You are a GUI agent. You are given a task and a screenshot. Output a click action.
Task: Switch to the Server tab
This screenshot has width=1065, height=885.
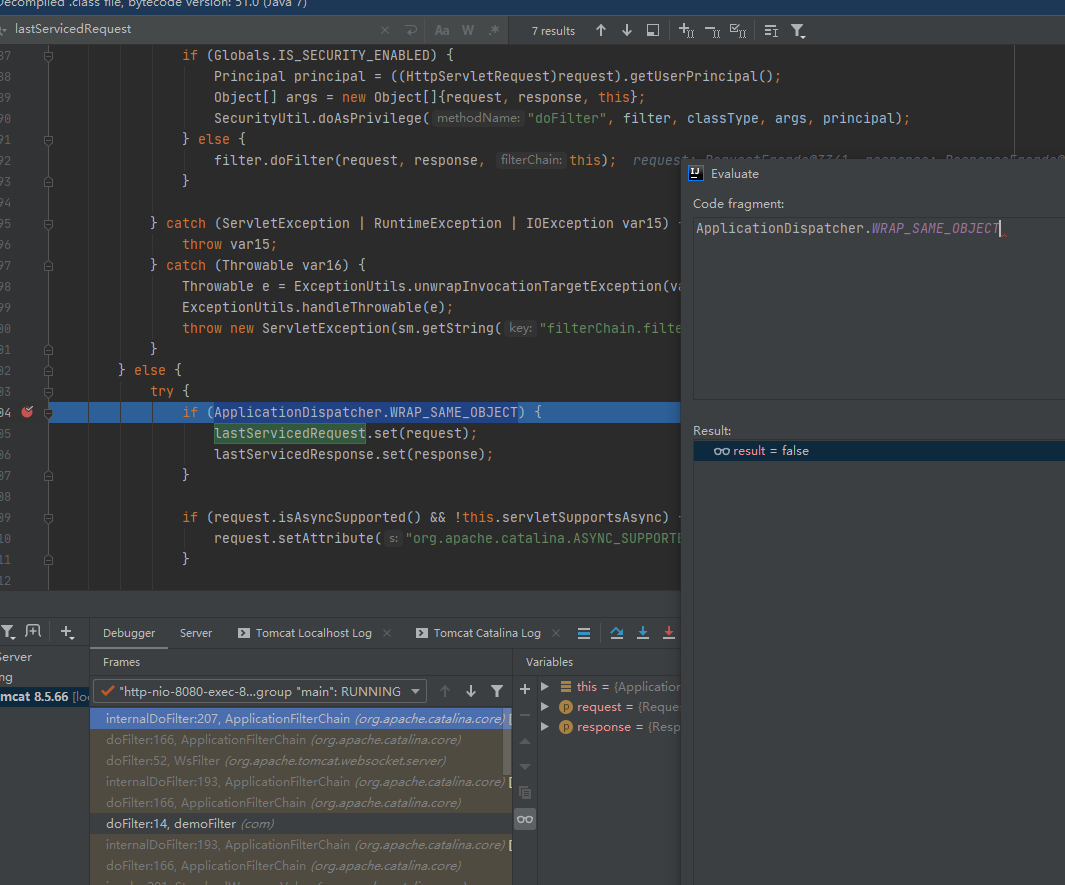196,633
